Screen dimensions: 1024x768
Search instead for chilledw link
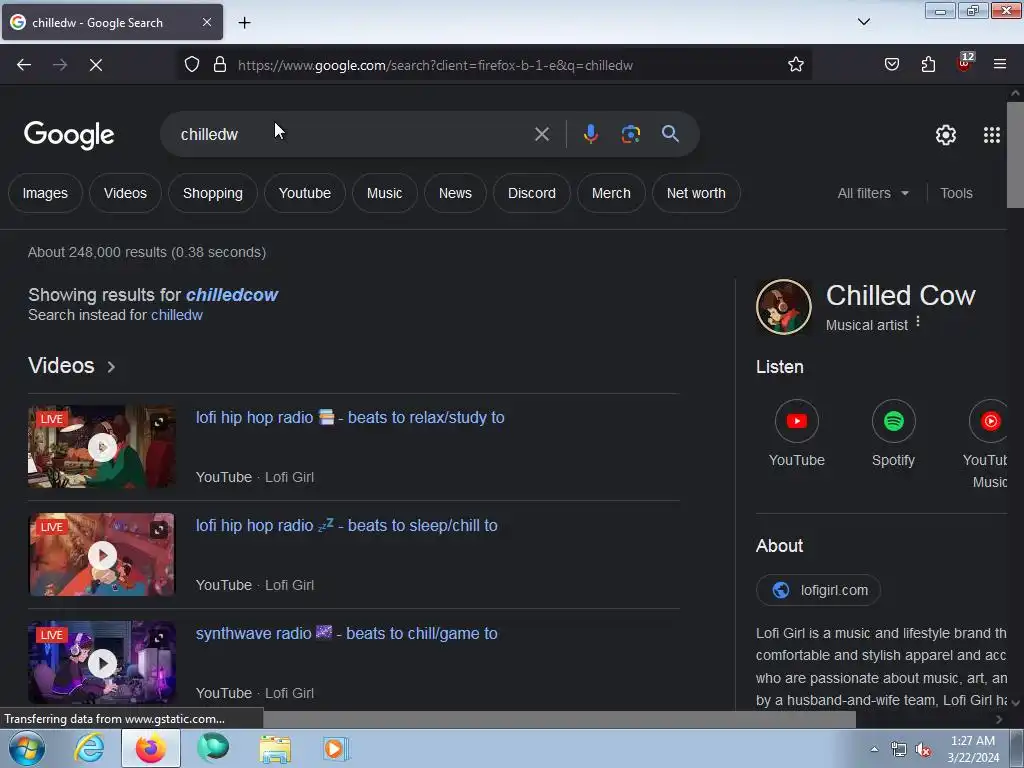coord(177,315)
